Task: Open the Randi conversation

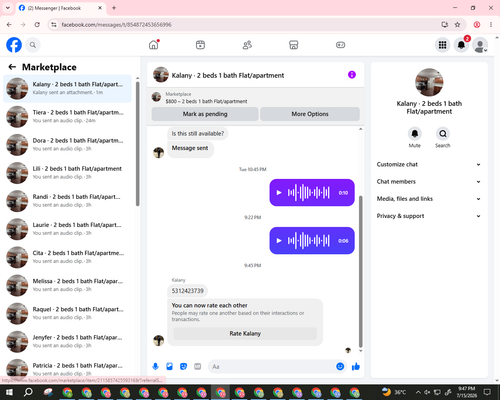Action: click(x=67, y=201)
